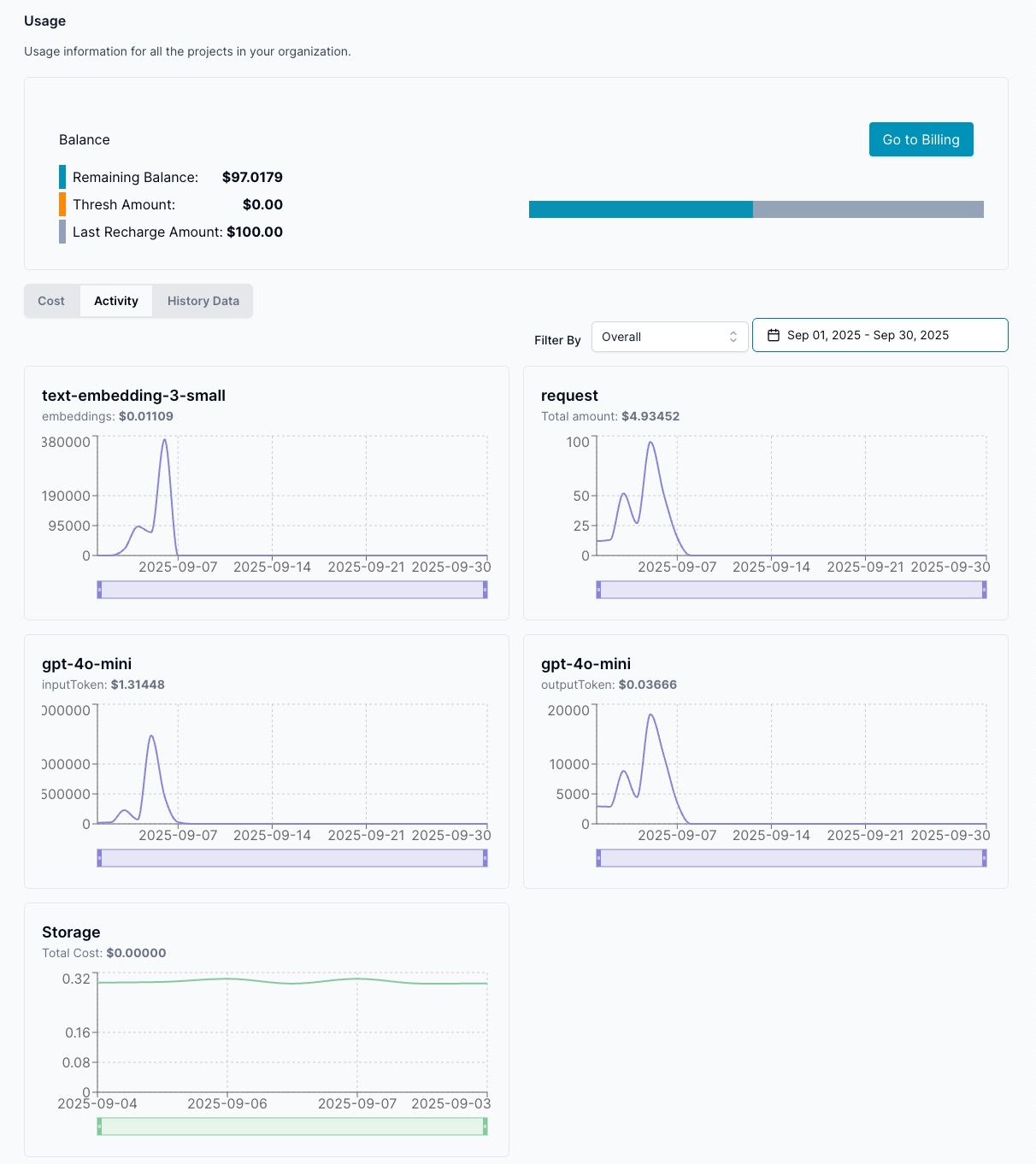The image size is (1036, 1164).
Task: Click right handle of Storage chart slider
Action: tap(485, 1126)
